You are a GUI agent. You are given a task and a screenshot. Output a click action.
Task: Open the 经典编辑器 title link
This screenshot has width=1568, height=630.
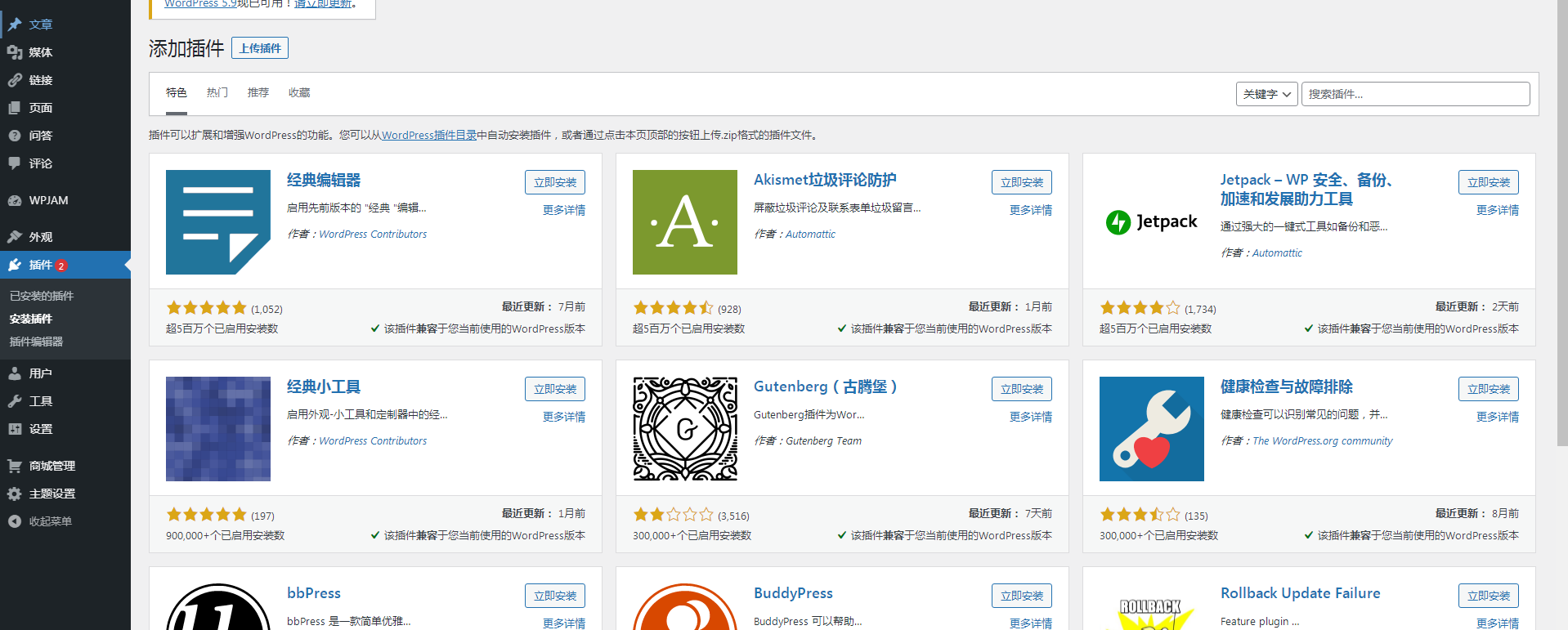pyautogui.click(x=324, y=180)
